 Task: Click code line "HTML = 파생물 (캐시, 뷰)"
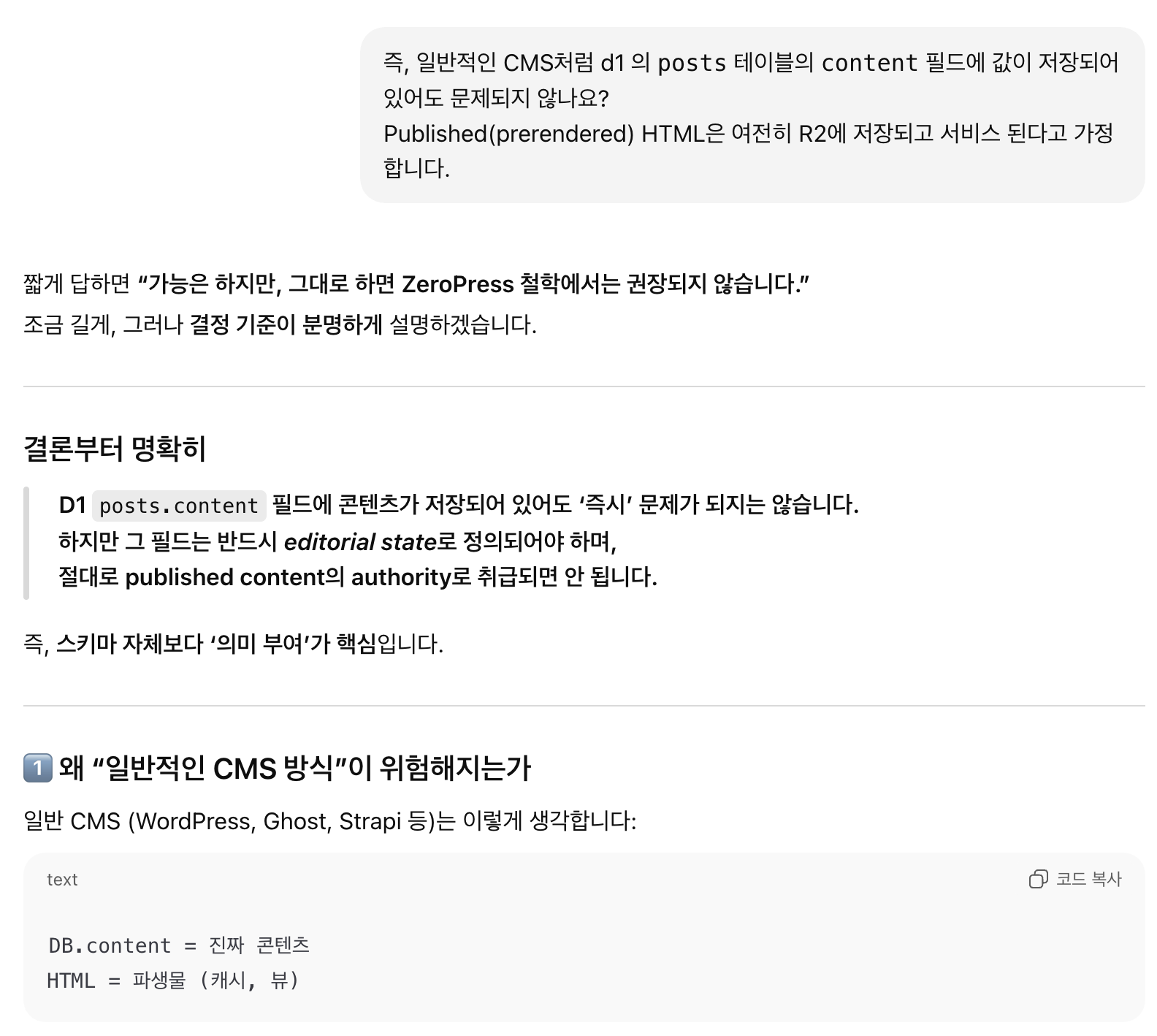[172, 980]
